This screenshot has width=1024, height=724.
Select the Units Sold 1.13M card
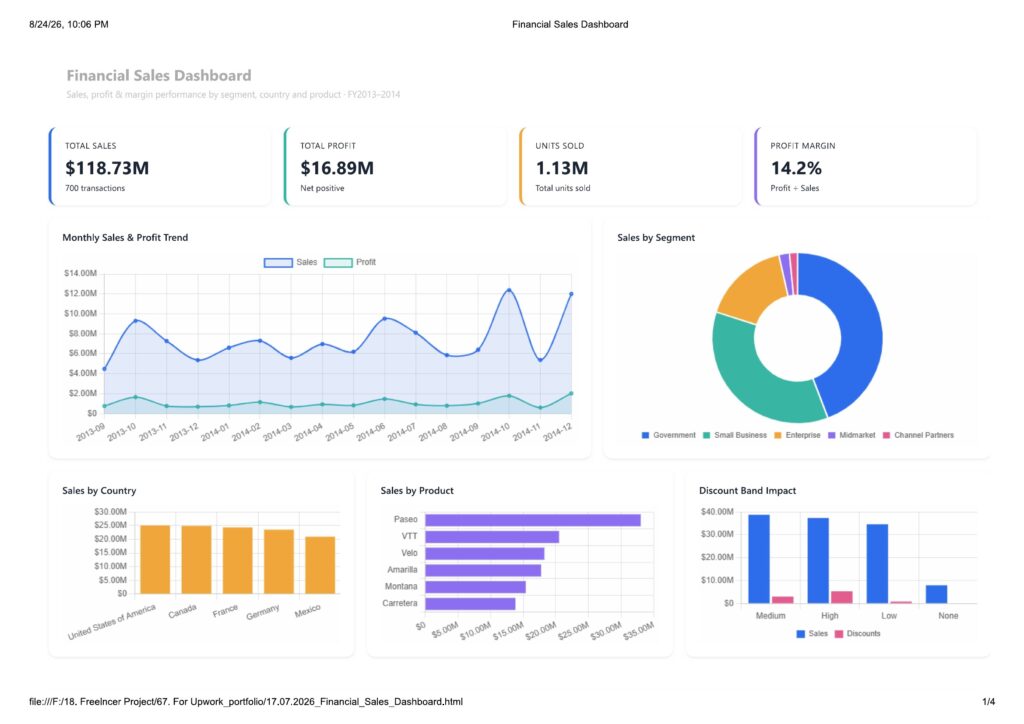[630, 166]
